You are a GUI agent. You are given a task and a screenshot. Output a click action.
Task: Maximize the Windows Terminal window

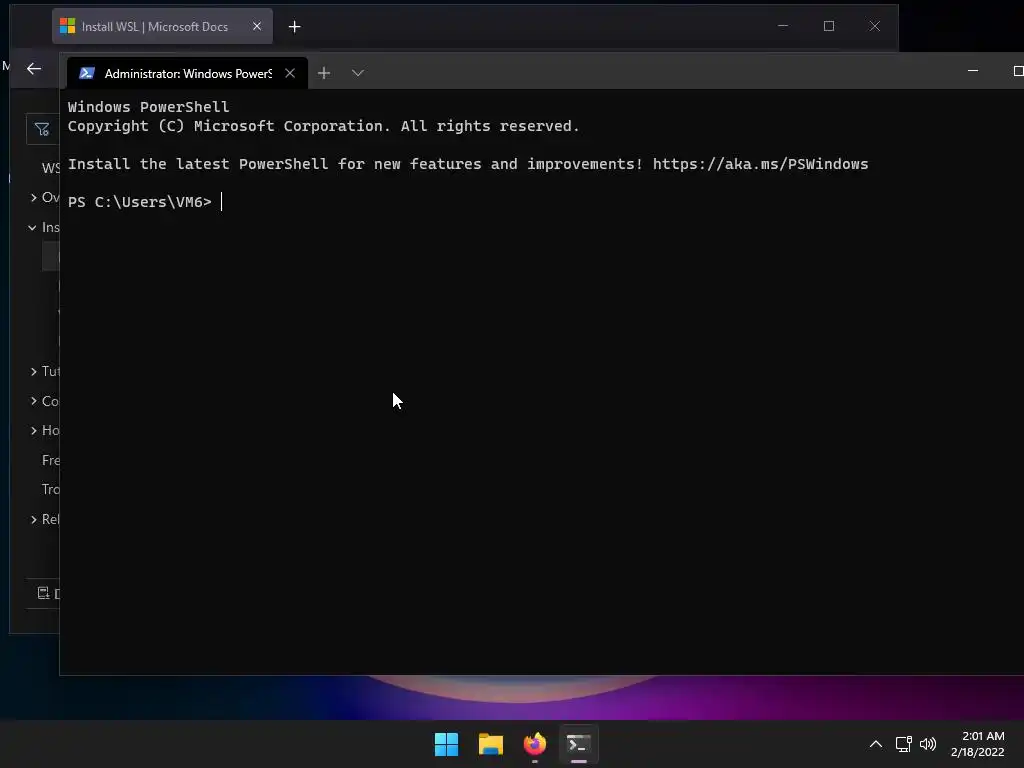[1017, 71]
